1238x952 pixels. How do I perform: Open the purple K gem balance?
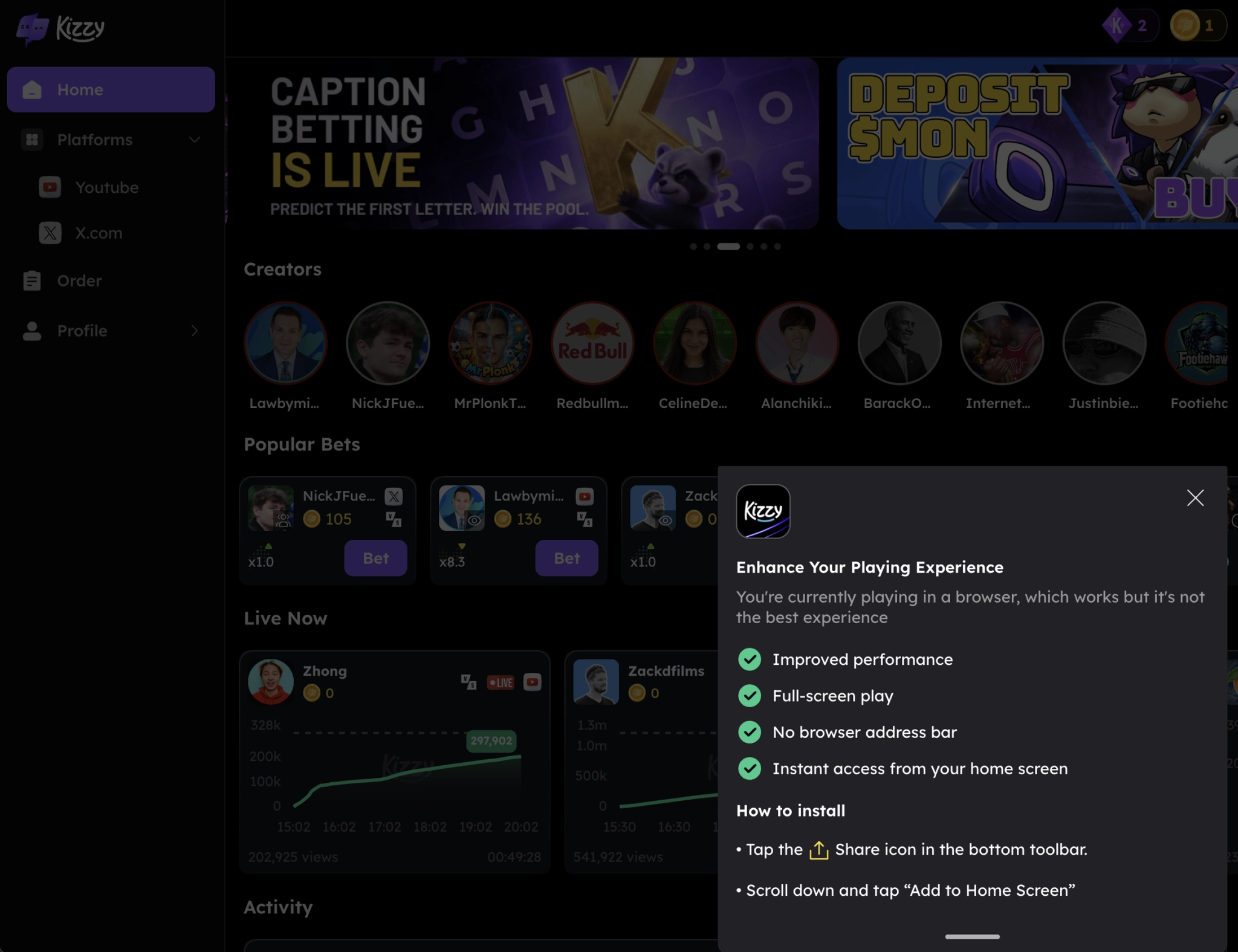click(1128, 25)
